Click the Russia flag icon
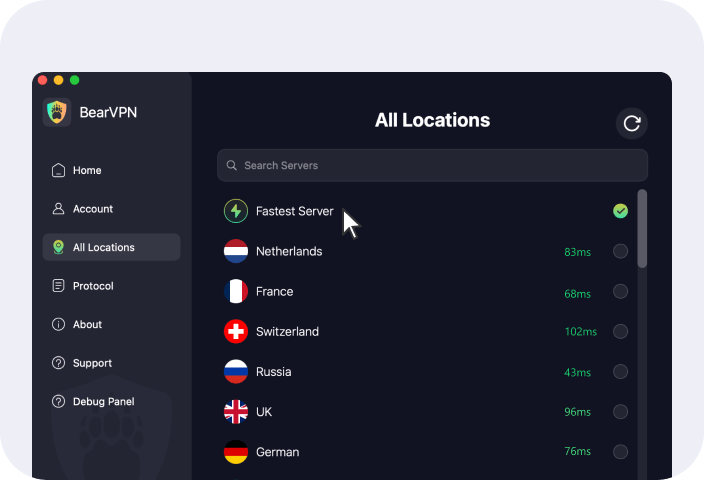This screenshot has height=480, width=704. coord(236,372)
